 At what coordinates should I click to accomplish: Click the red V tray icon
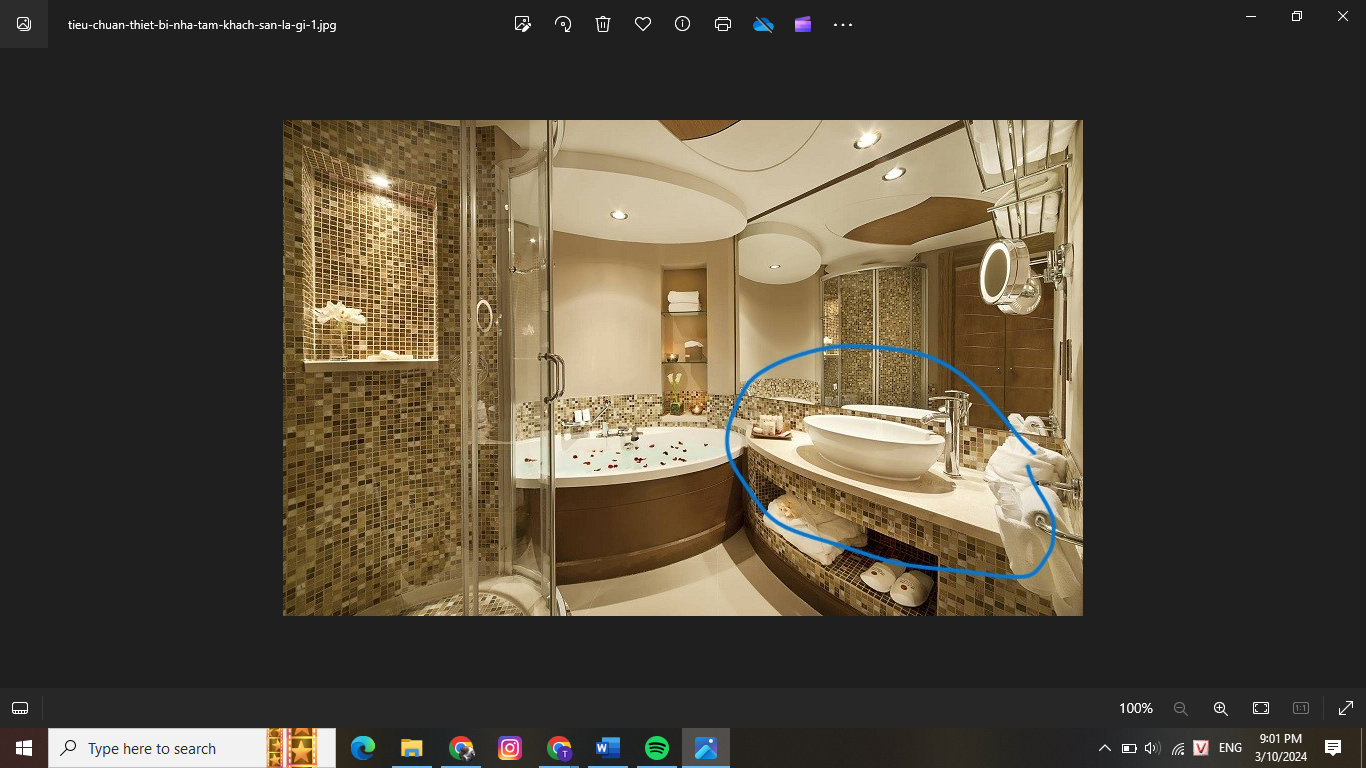coord(1202,748)
